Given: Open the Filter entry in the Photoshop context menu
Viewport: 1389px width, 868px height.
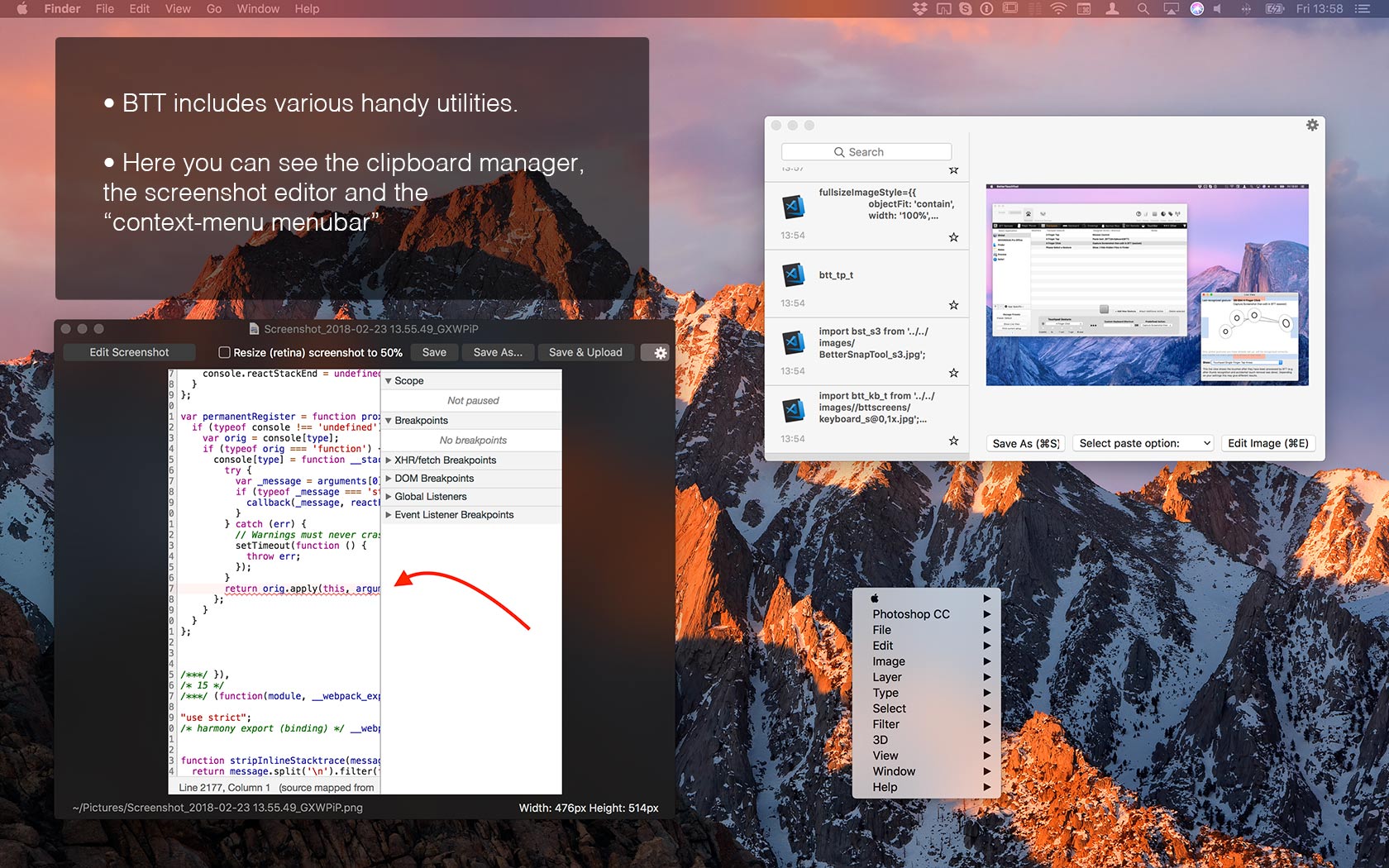Looking at the screenshot, I should point(885,723).
